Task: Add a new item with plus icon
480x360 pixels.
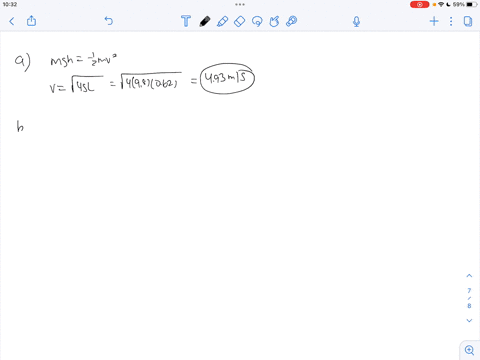Action: 434,21
